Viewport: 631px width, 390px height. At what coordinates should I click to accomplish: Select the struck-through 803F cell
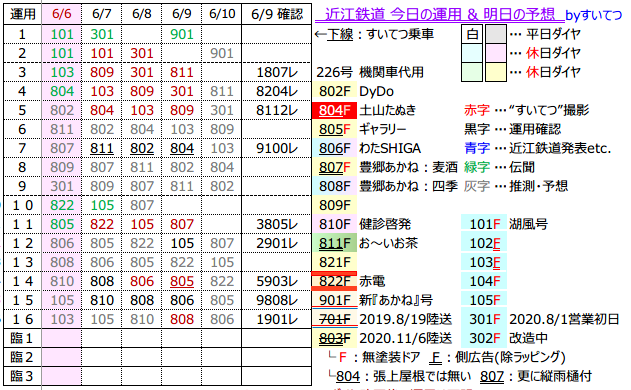click(x=334, y=338)
